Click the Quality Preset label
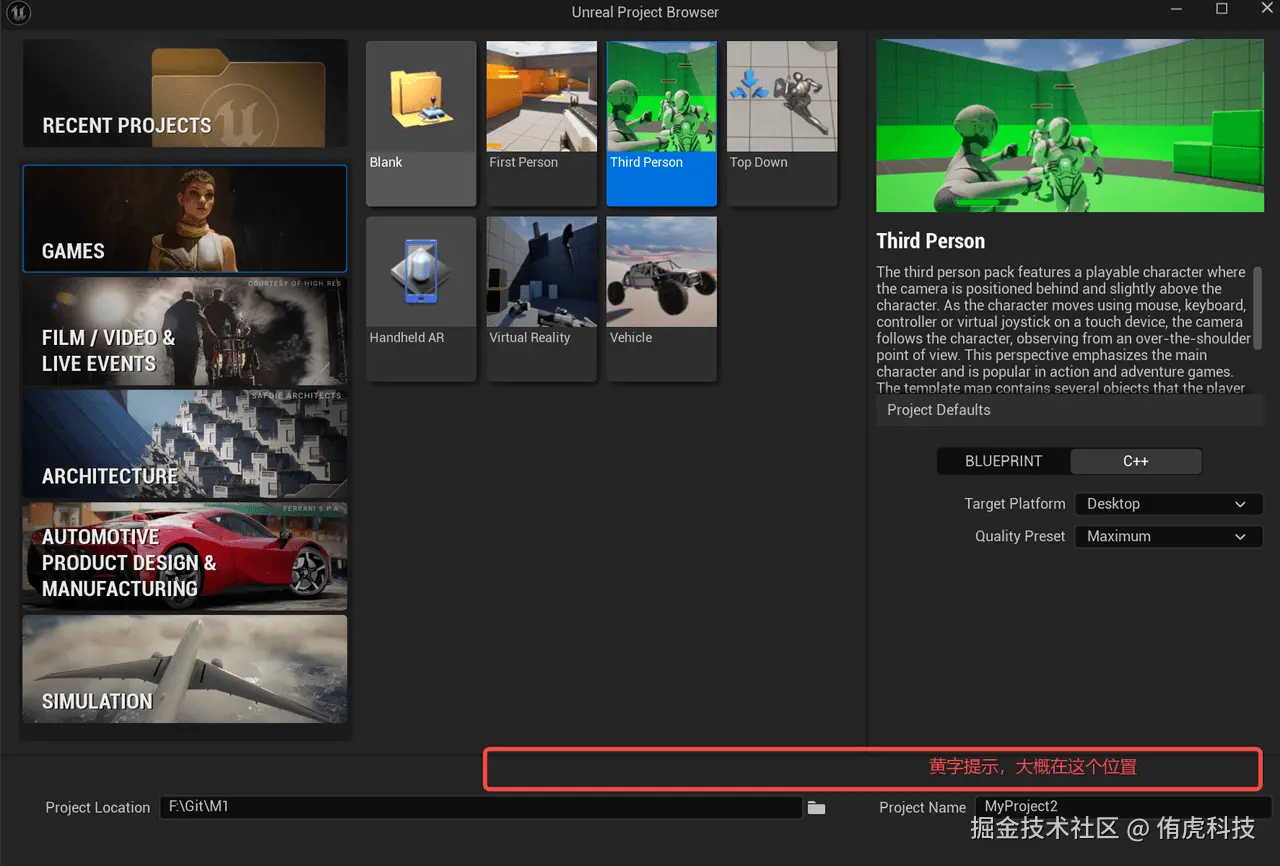 (x=1020, y=536)
